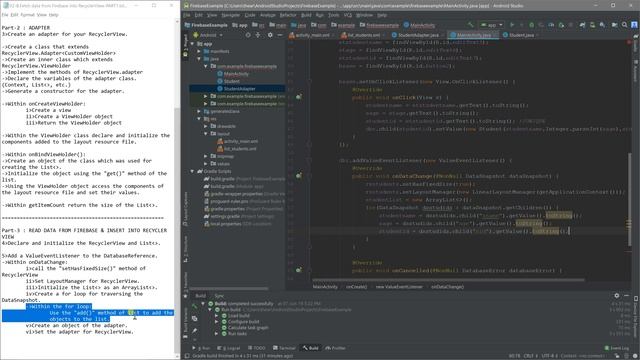Image resolution: width=640 pixels, height=360 pixels.
Task: Click the gutter override icon beside onCancelled
Action: (299, 270)
